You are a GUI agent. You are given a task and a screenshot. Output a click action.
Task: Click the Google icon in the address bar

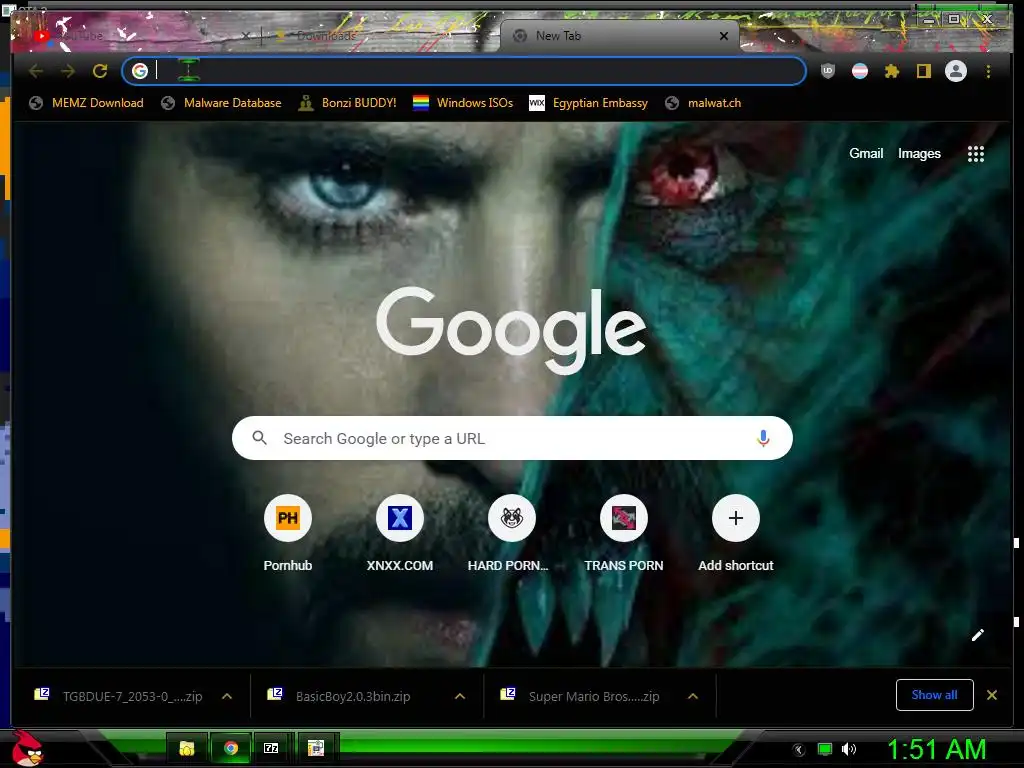click(140, 71)
